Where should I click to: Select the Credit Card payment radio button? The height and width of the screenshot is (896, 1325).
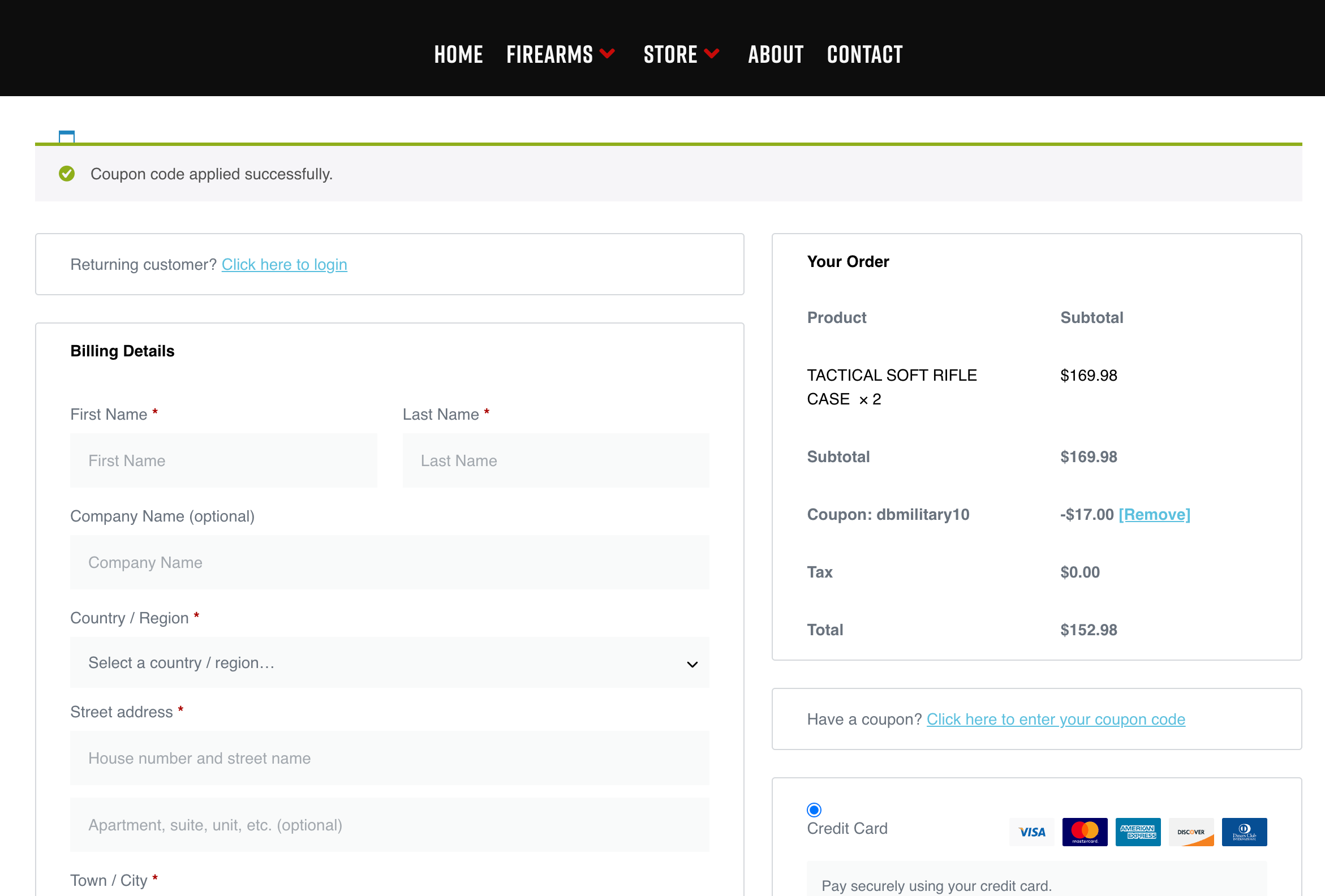814,809
